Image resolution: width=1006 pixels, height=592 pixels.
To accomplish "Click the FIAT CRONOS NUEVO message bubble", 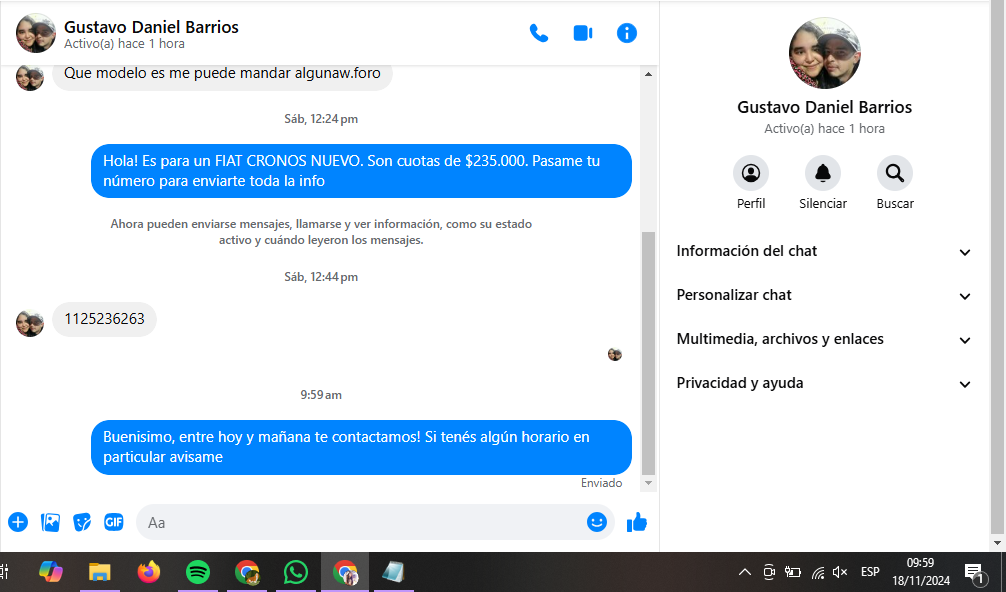I will 361,171.
